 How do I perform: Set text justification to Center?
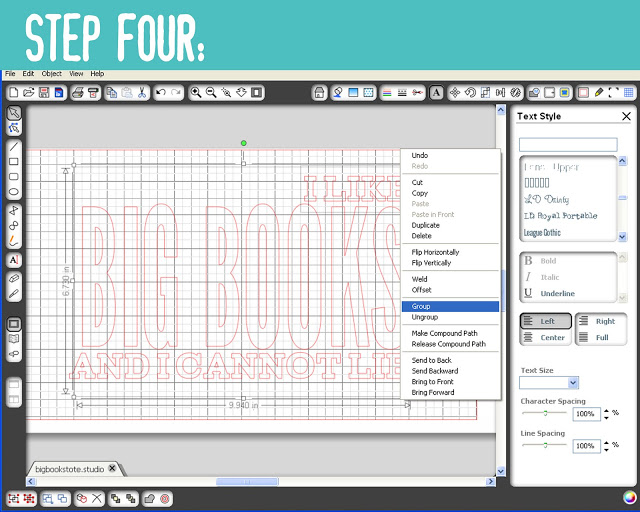546,338
